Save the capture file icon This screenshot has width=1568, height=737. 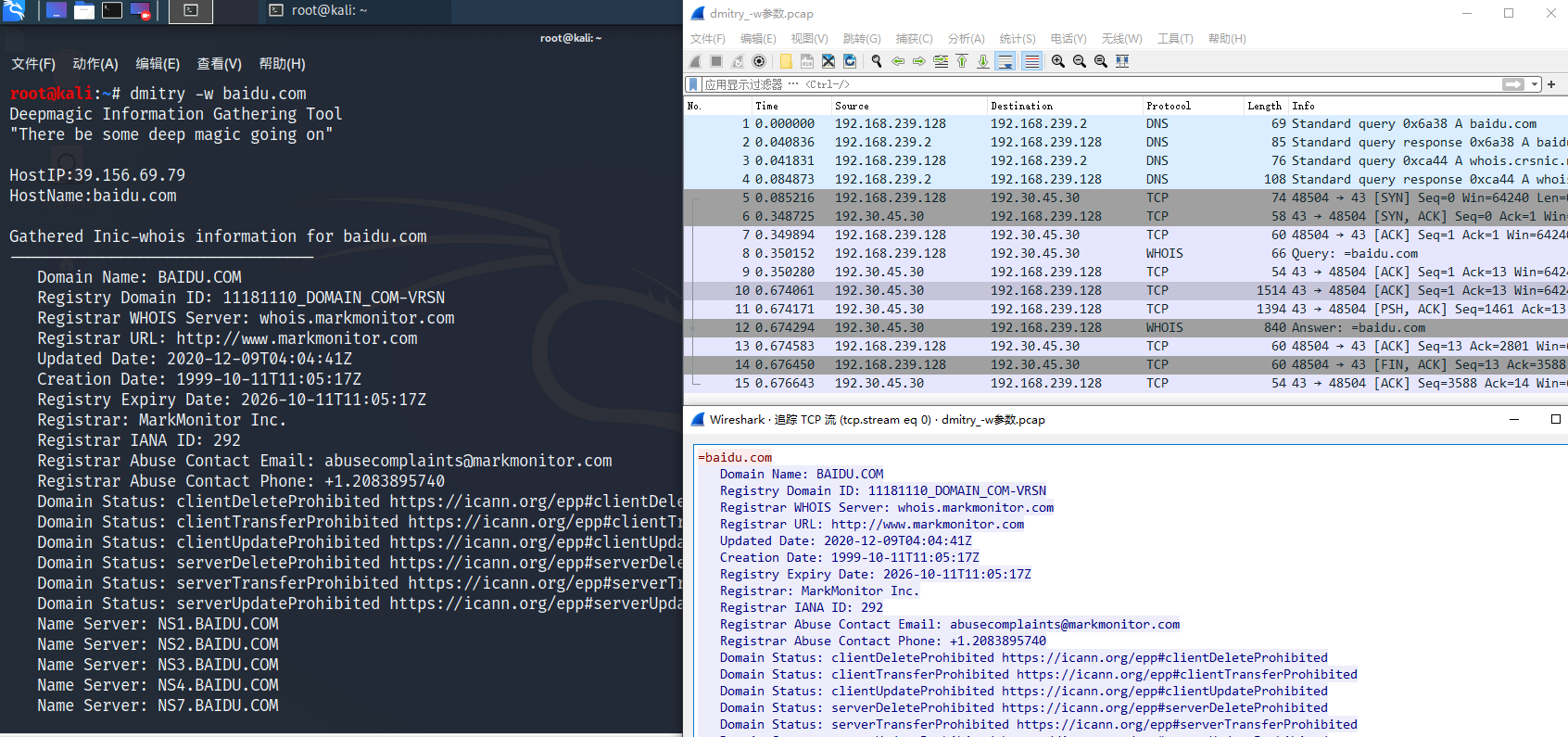[x=807, y=61]
